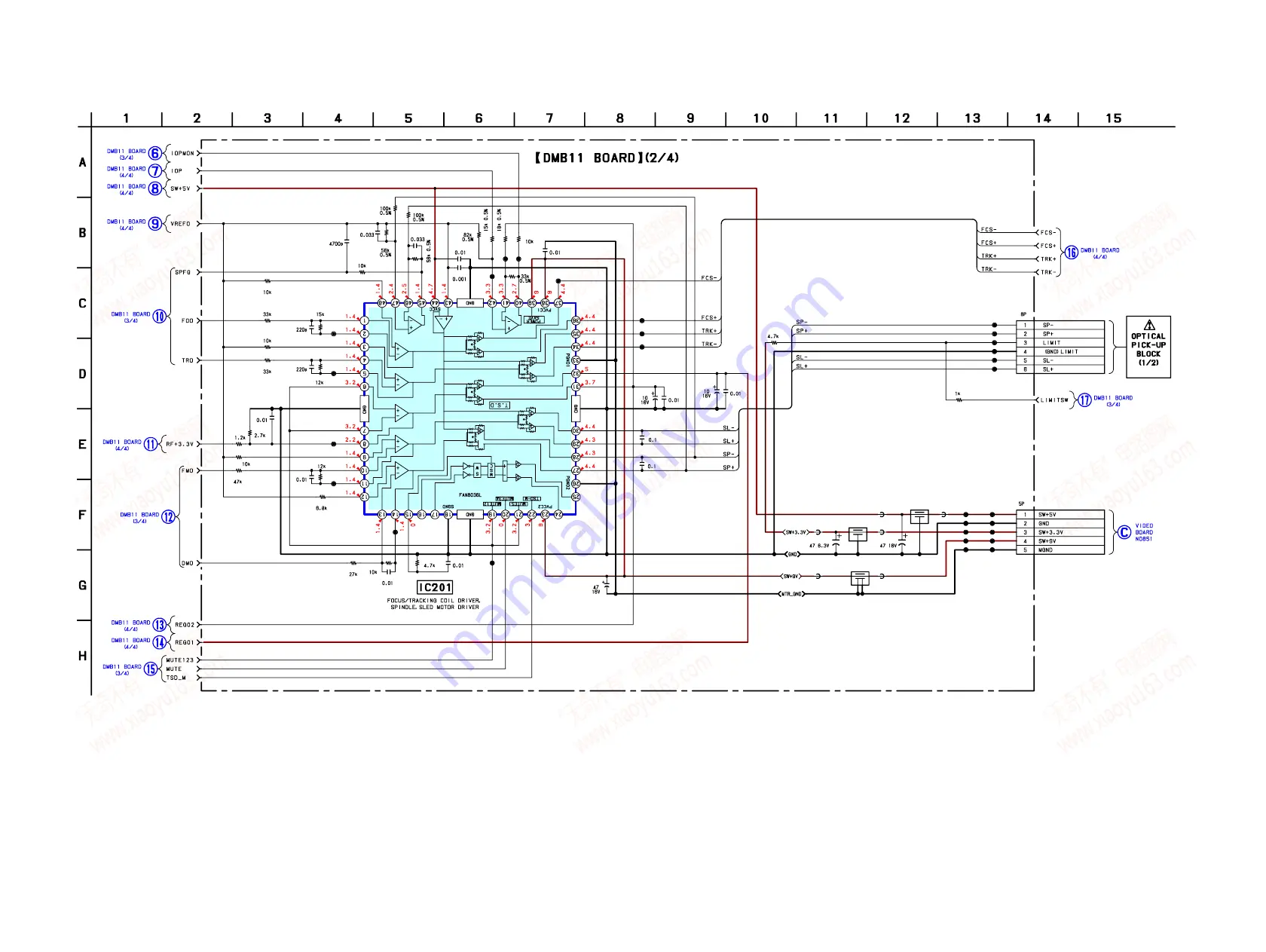Click the 6.8k resistor value near pin 12
This screenshot has height=952, width=1266.
(x=321, y=508)
